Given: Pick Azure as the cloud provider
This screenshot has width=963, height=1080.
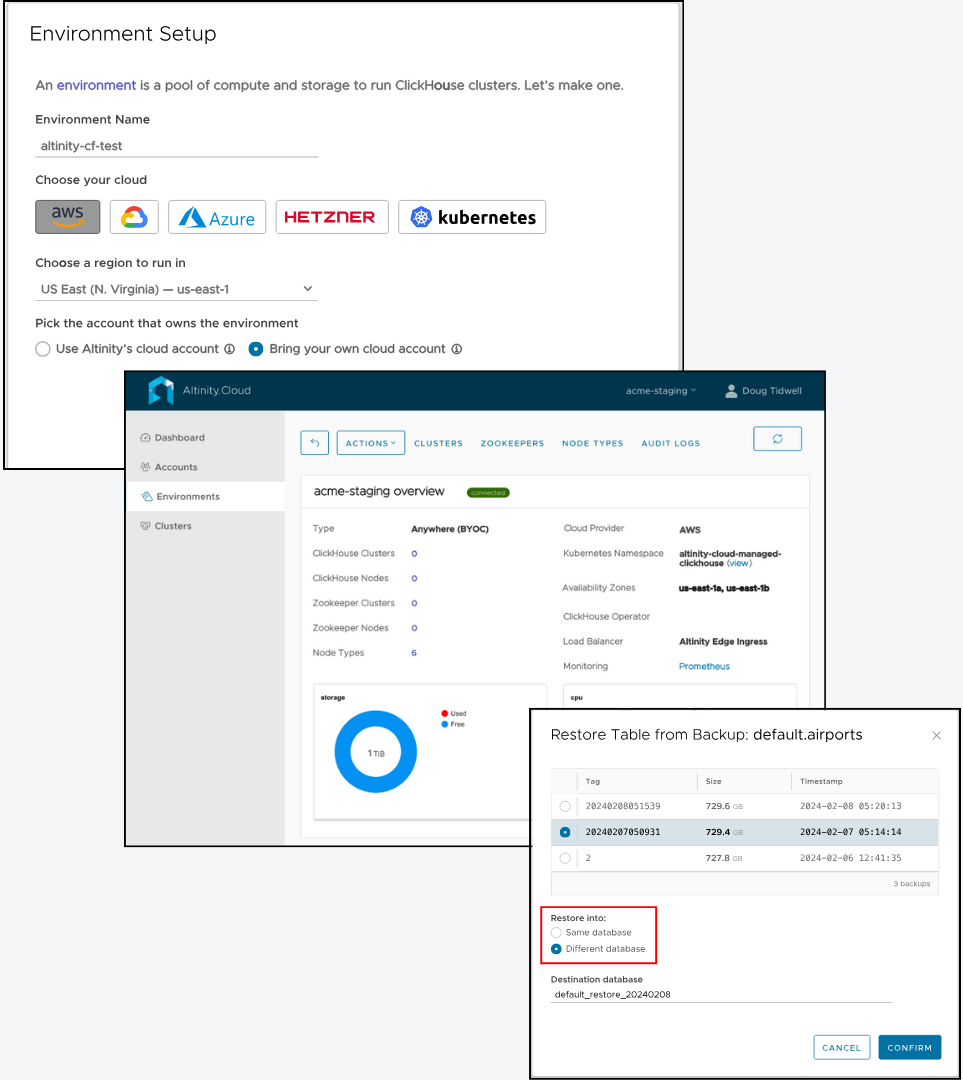Looking at the screenshot, I should (x=217, y=217).
